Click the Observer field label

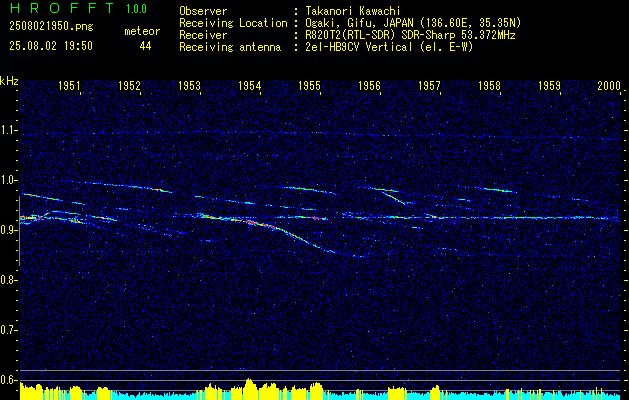(x=203, y=11)
